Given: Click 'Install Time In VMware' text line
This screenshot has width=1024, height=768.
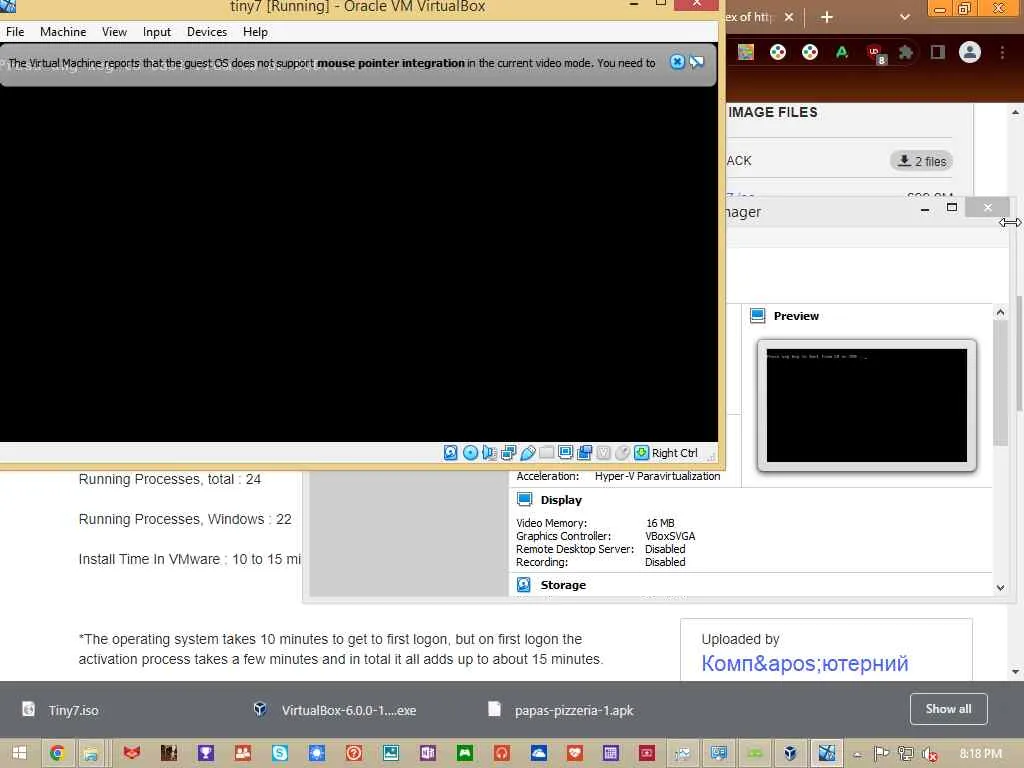Looking at the screenshot, I should coord(189,559).
